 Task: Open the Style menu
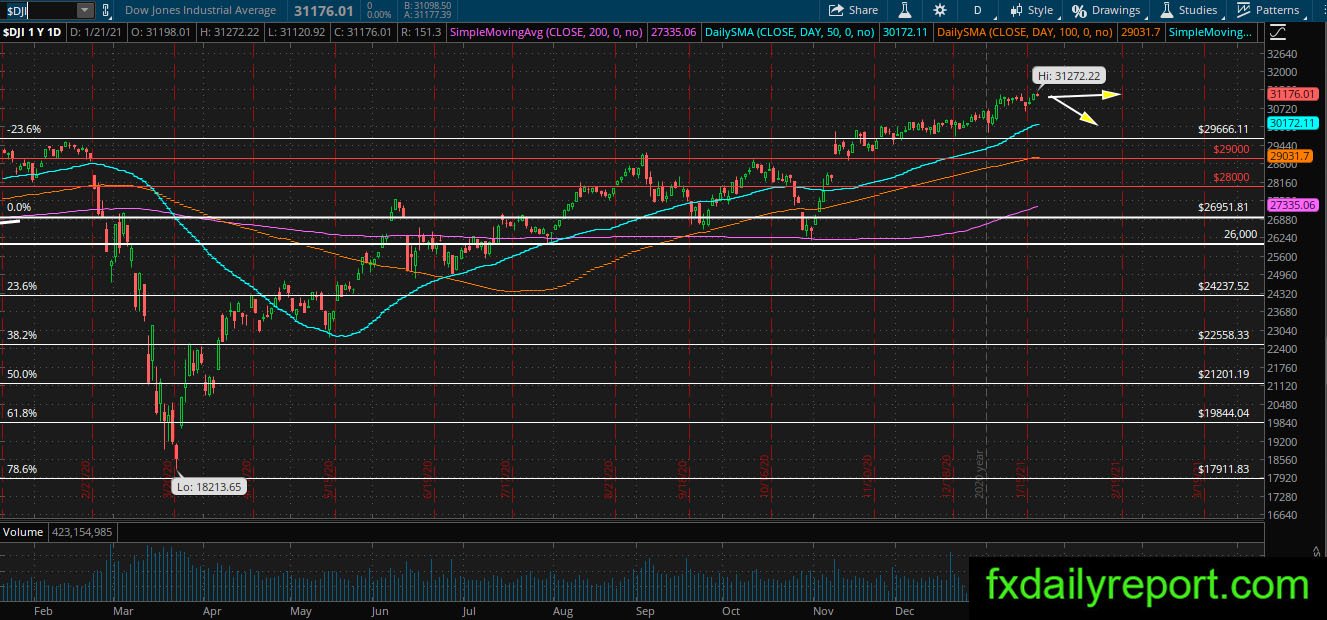tap(1030, 10)
